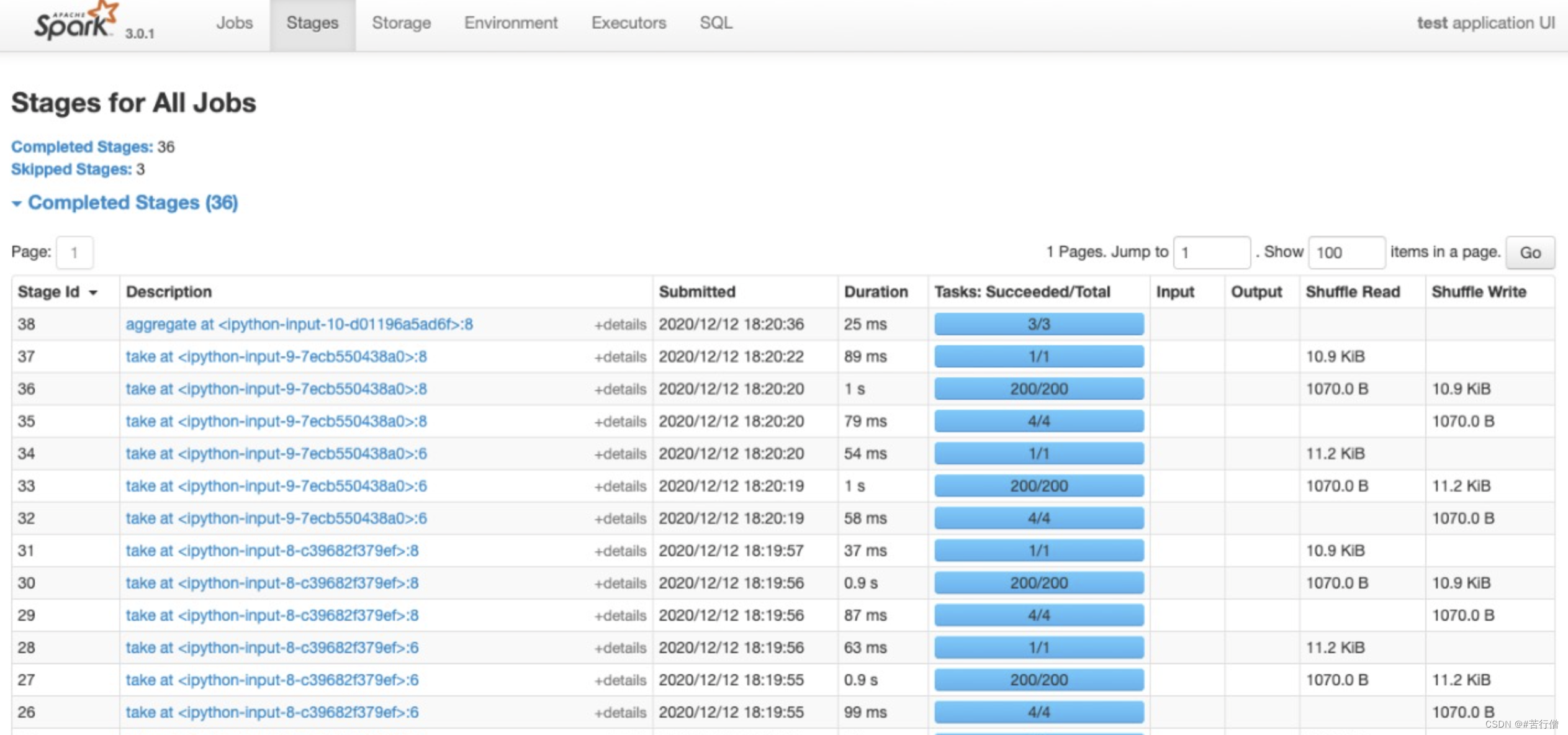The width and height of the screenshot is (1568, 735).
Task: Expand +details for stage 34
Action: coord(620,454)
